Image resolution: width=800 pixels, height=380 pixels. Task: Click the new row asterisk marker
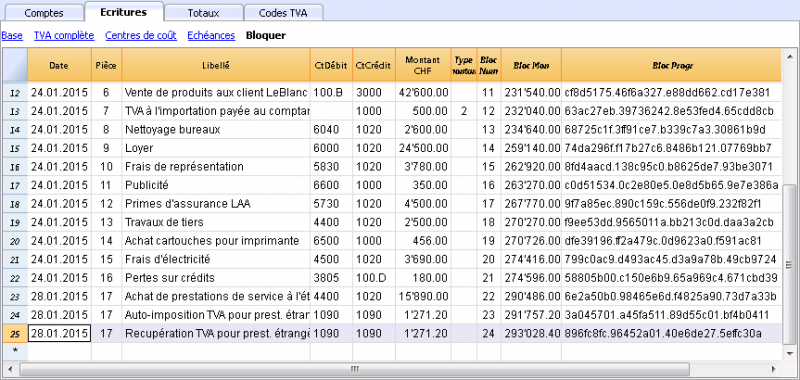click(x=15, y=350)
